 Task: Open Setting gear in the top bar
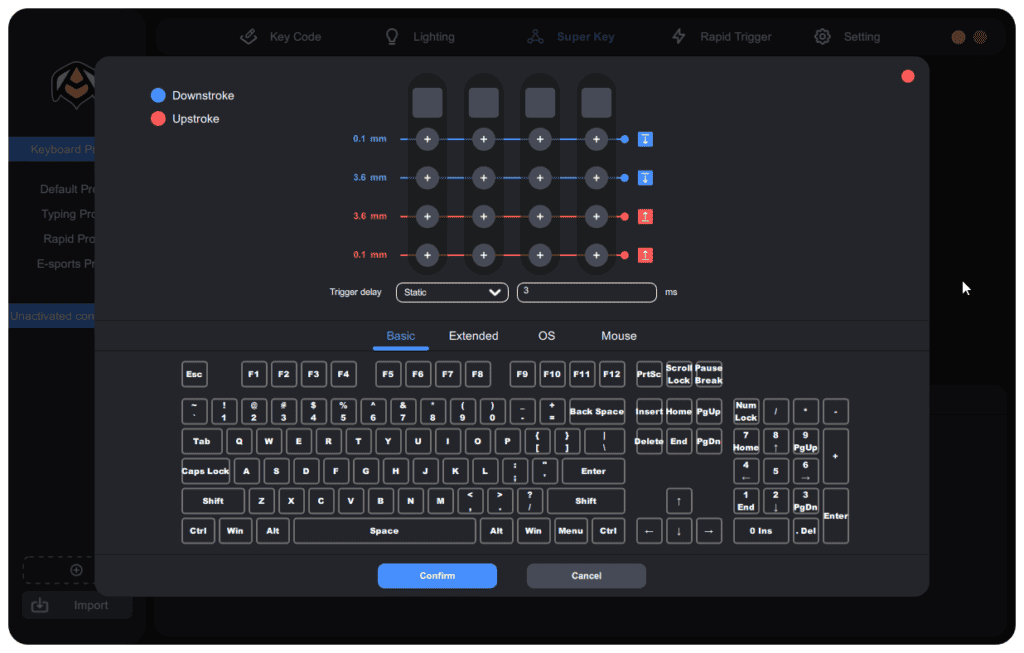click(x=847, y=37)
